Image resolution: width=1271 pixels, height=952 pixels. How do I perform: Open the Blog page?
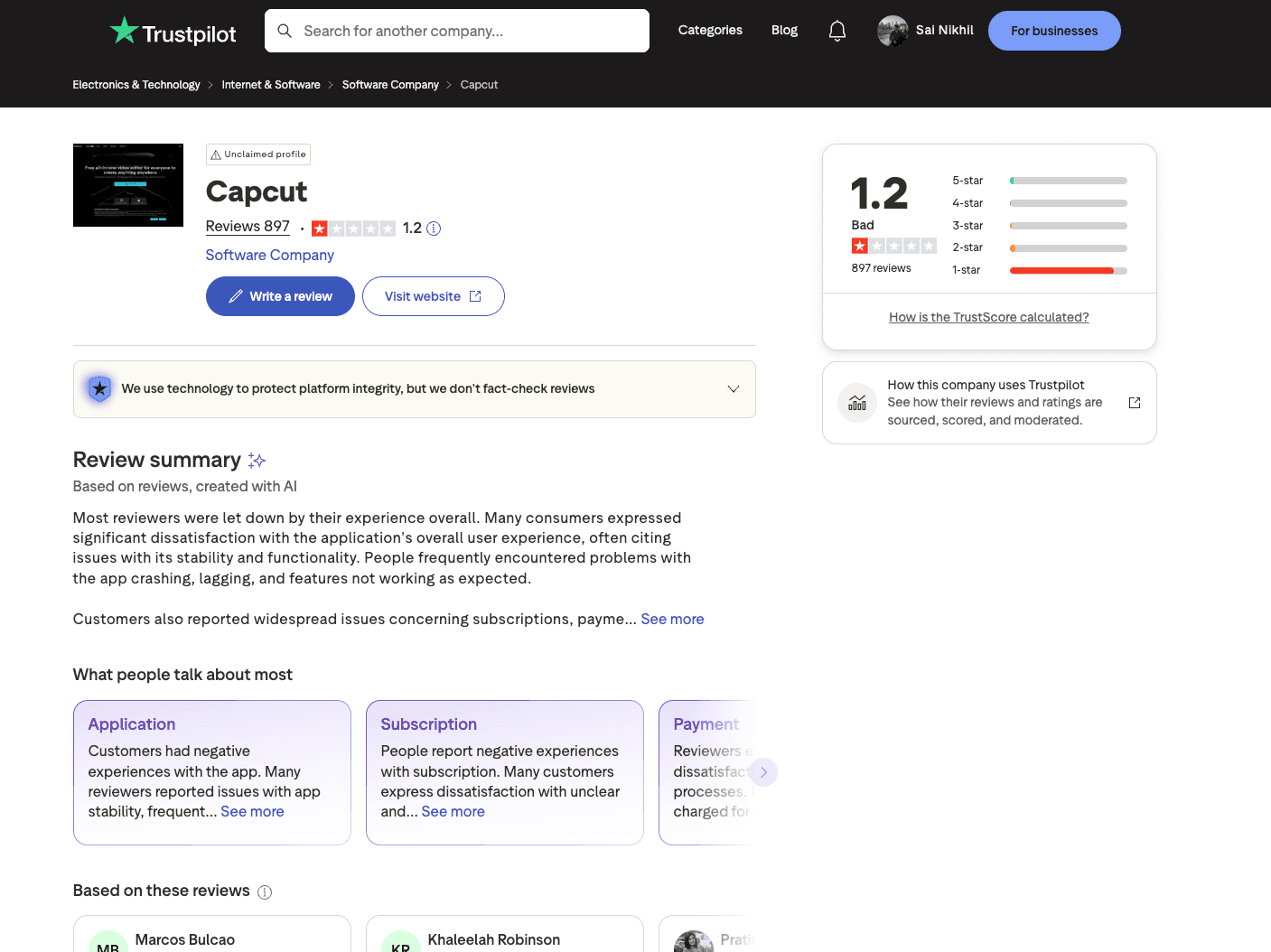click(x=784, y=30)
